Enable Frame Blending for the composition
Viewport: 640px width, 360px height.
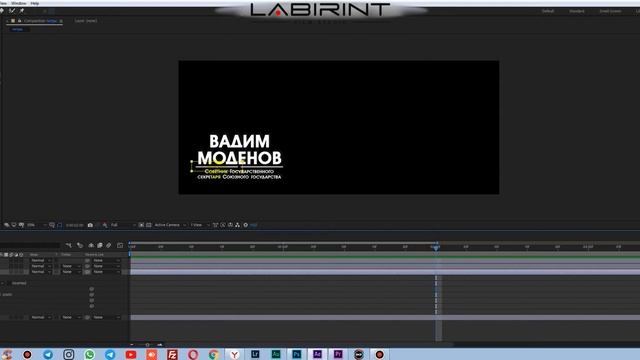pos(100,245)
